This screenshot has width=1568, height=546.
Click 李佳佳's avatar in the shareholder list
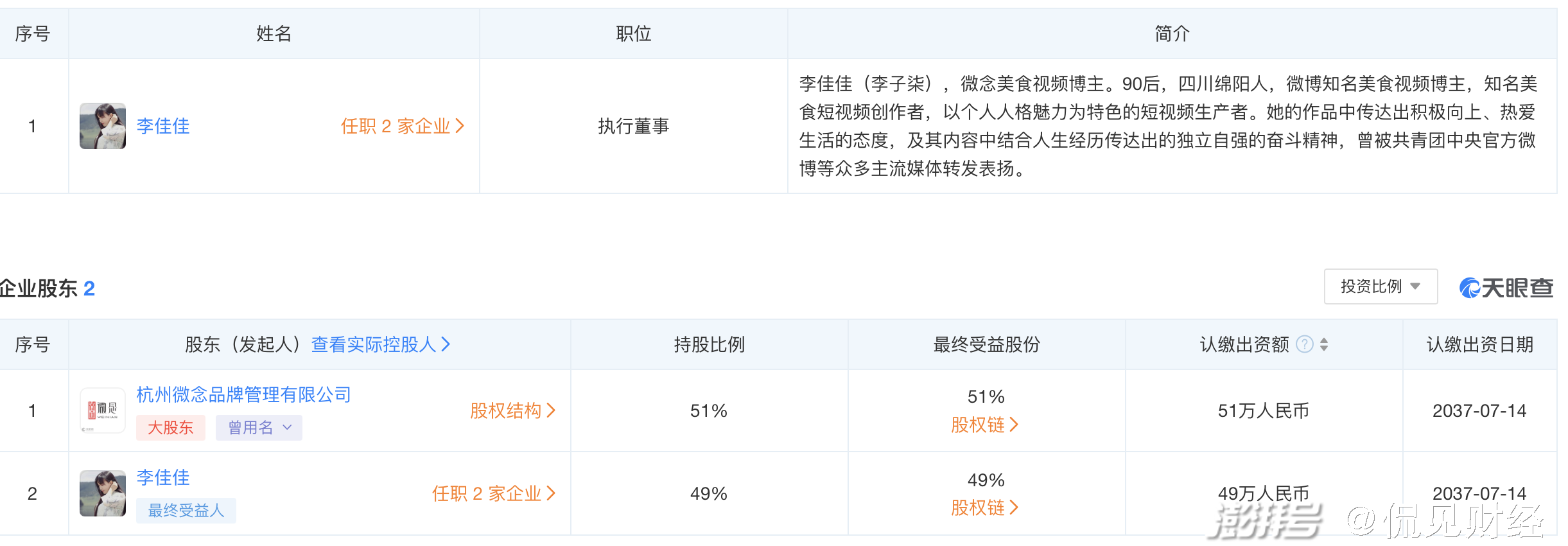pos(103,493)
